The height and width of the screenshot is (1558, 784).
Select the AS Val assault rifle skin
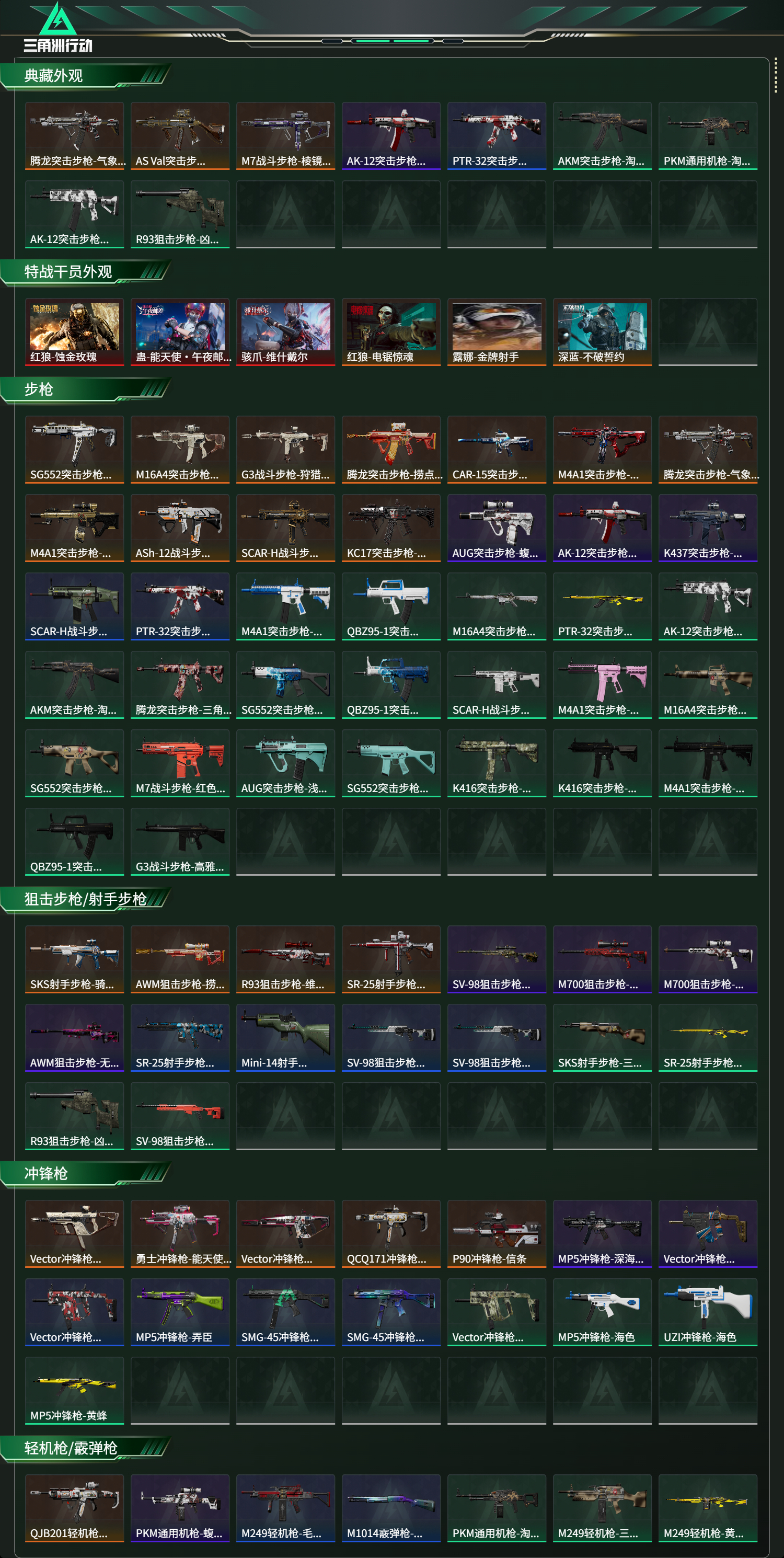pos(180,135)
